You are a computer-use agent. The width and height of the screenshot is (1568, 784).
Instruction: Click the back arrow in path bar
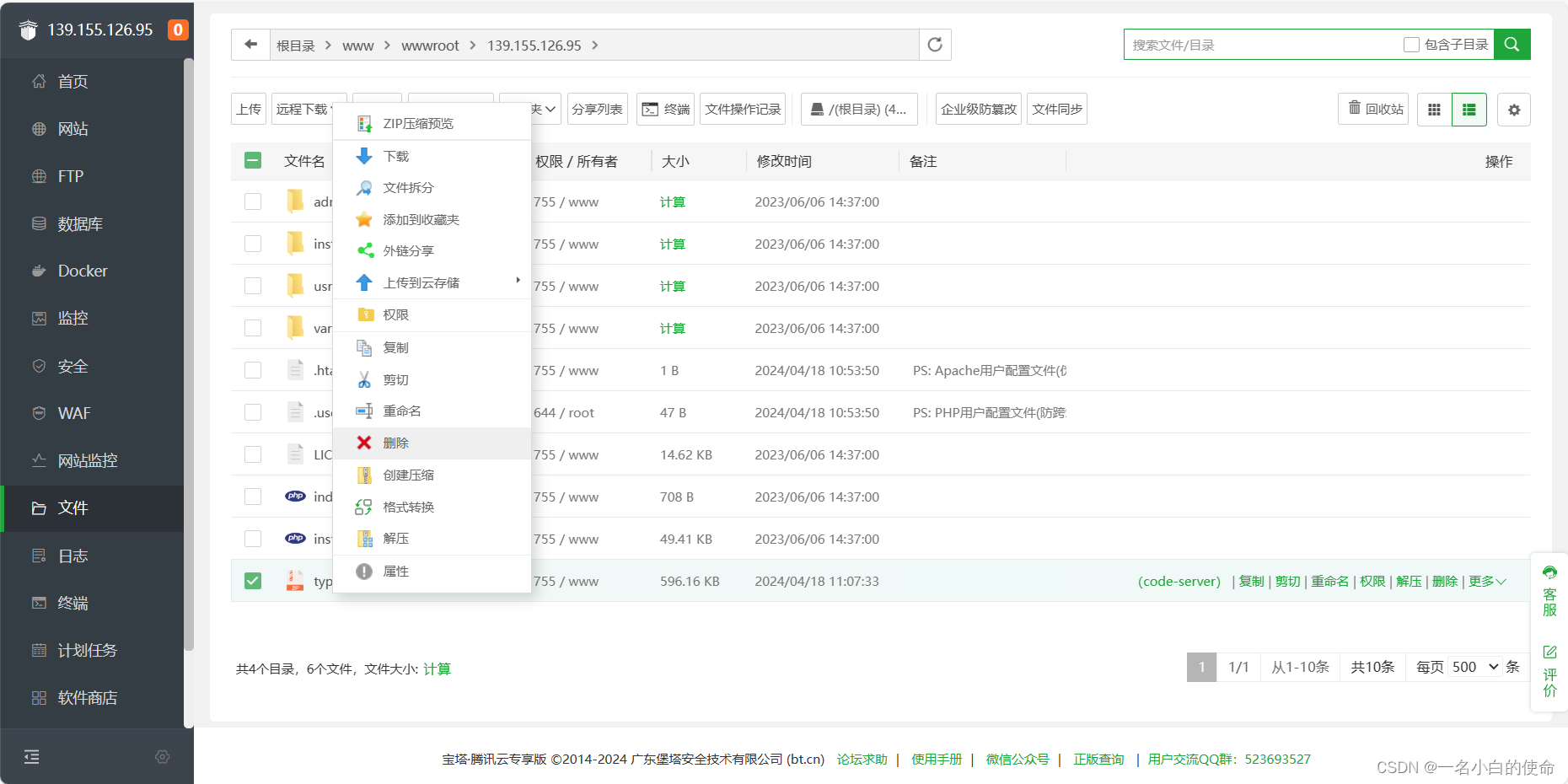pyautogui.click(x=250, y=45)
